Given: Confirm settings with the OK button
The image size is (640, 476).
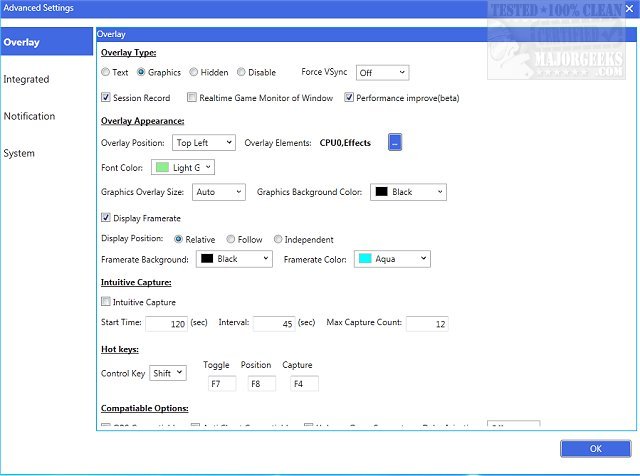Looking at the screenshot, I should pyautogui.click(x=596, y=449).
